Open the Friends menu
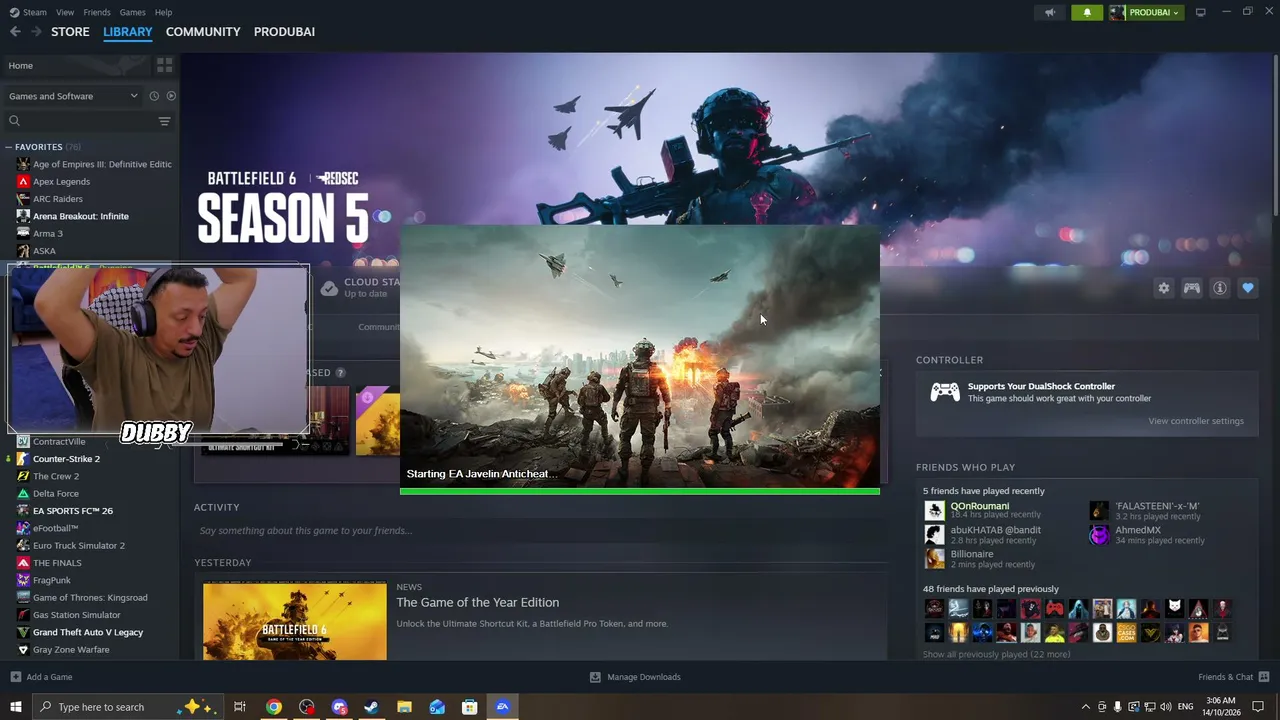This screenshot has height=720, width=1280. pyautogui.click(x=97, y=12)
